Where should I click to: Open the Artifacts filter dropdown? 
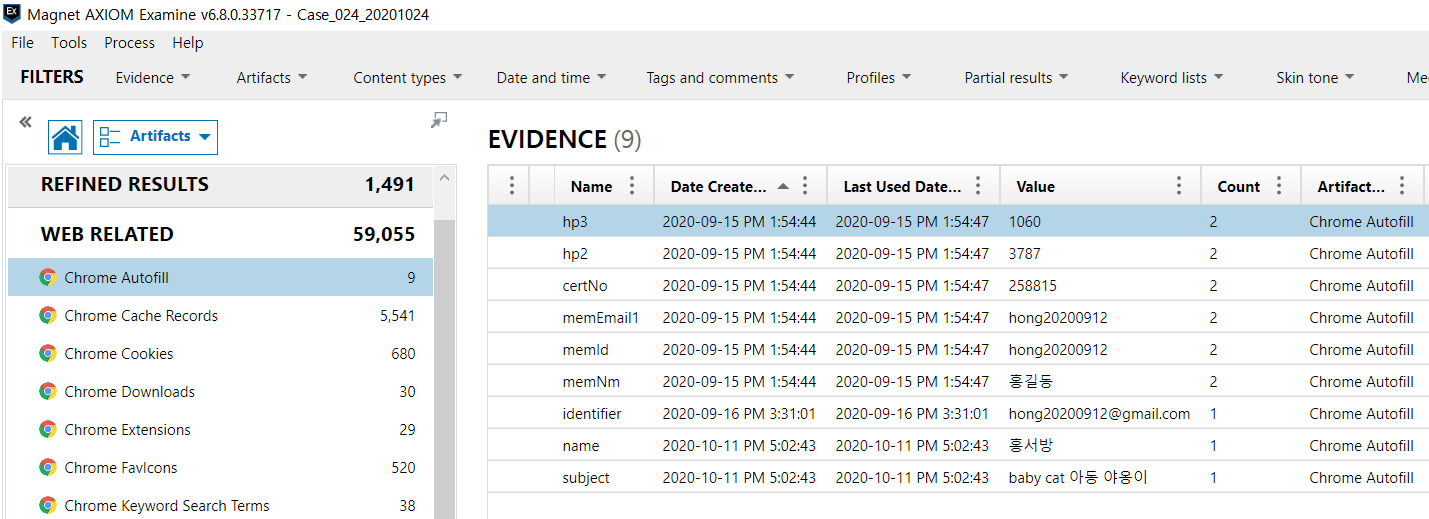[272, 77]
